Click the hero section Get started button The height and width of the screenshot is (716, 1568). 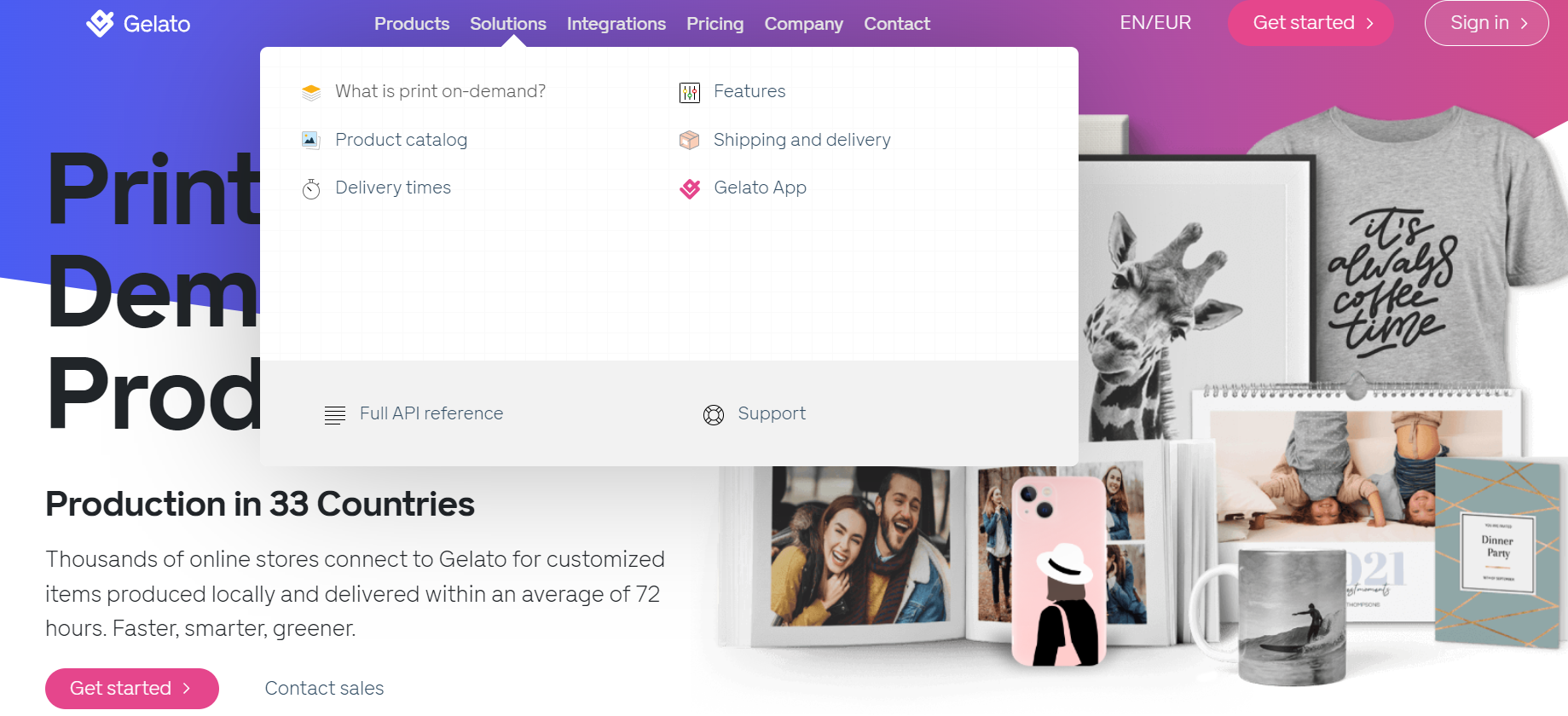[132, 689]
